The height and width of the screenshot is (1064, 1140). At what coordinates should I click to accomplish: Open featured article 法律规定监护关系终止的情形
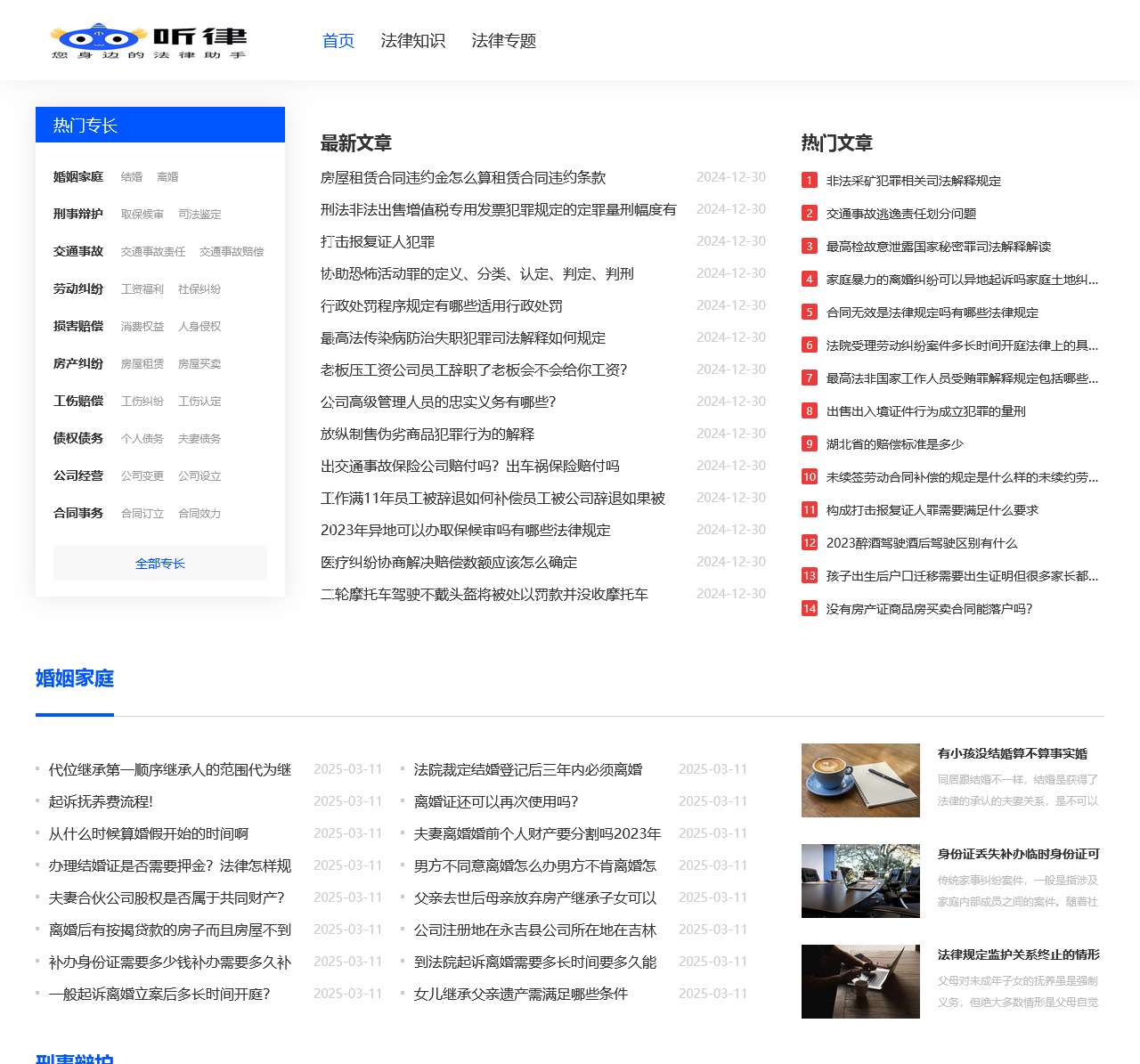(x=1019, y=955)
